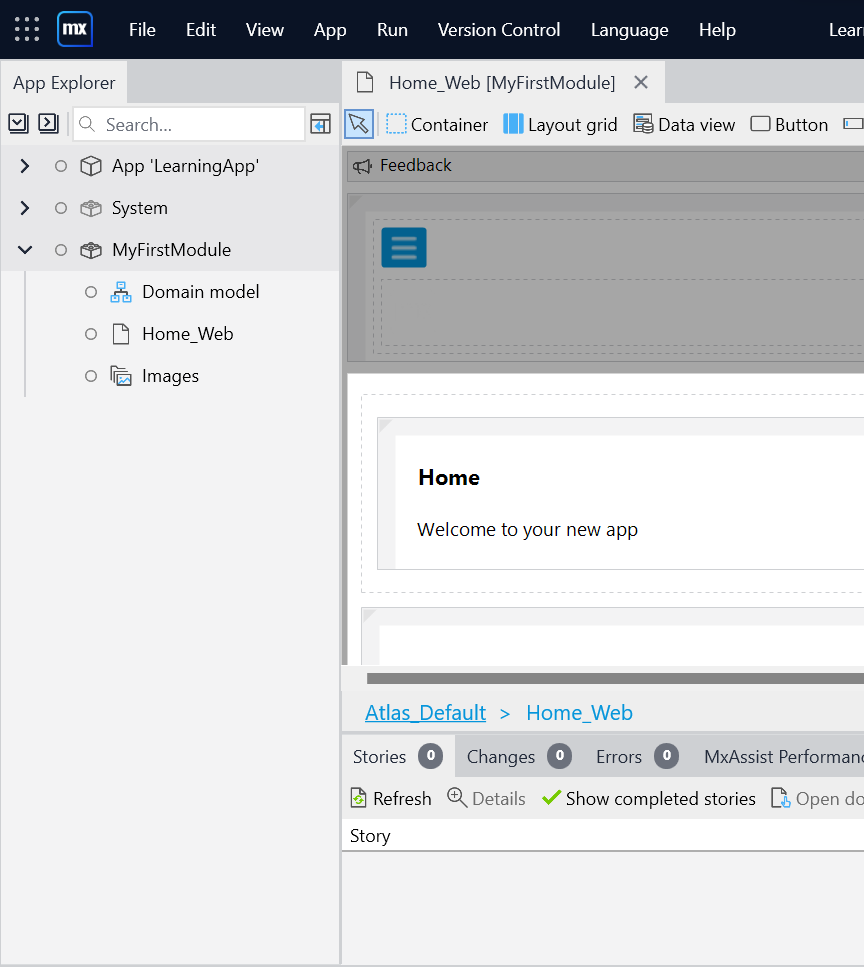This screenshot has width=864, height=967.
Task: Open the Atlas_Default breadcrumb link
Action: point(425,713)
